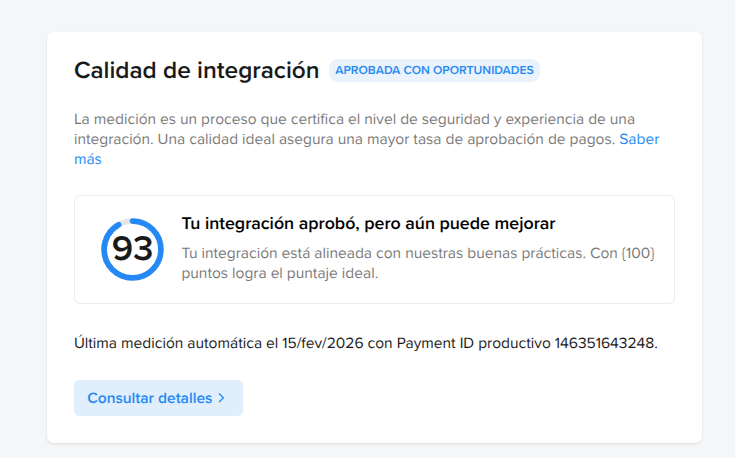Click the text about nuestras buenas prácticas
The image size is (735, 458).
(x=418, y=263)
